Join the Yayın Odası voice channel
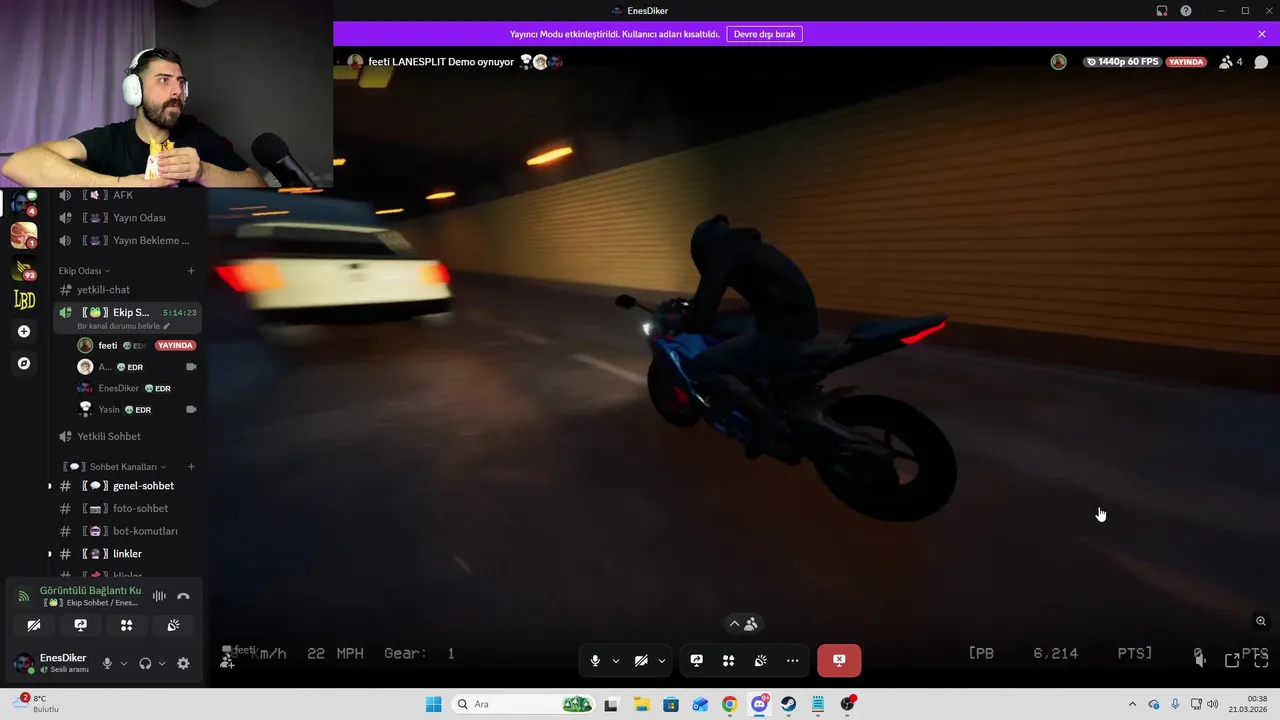Screen dimensions: 1280x720 [x=128, y=218]
